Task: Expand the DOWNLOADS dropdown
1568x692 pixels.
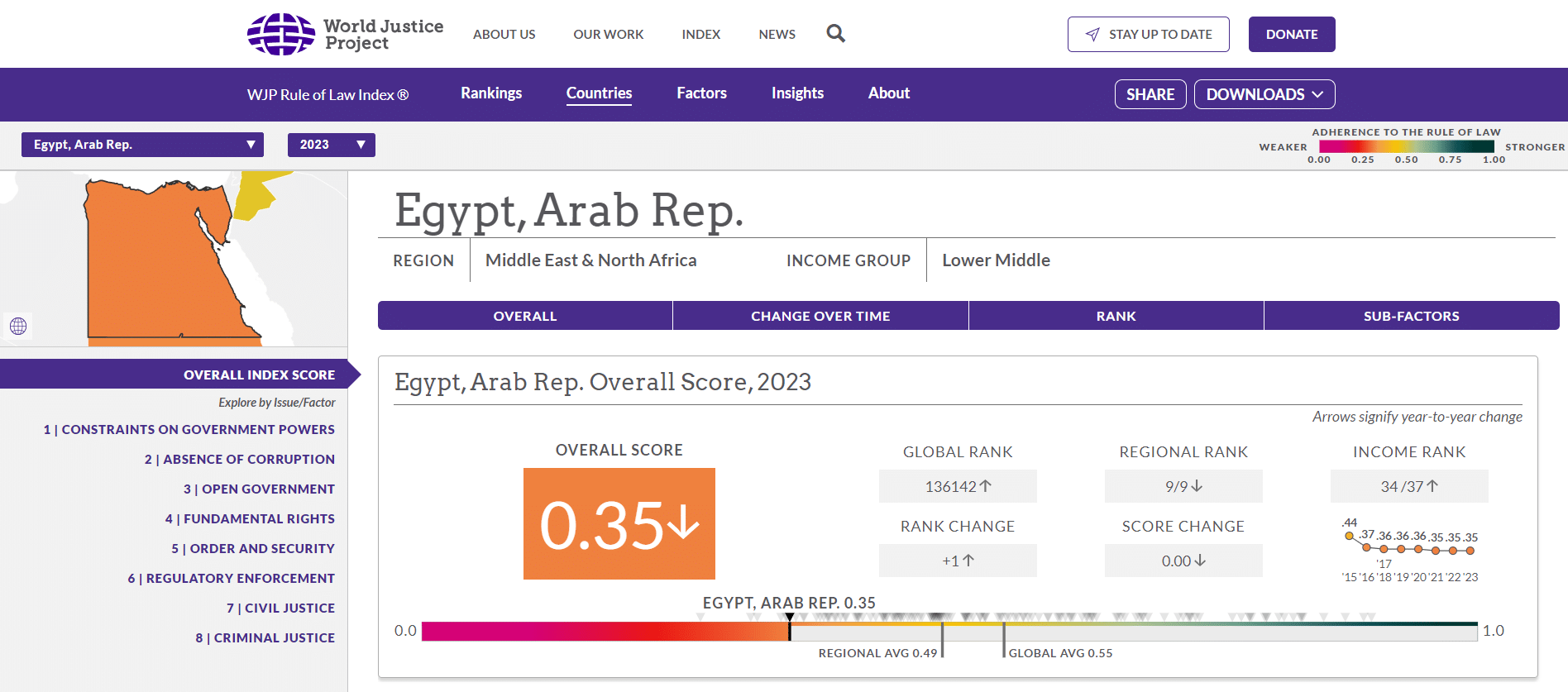Action: [1264, 94]
